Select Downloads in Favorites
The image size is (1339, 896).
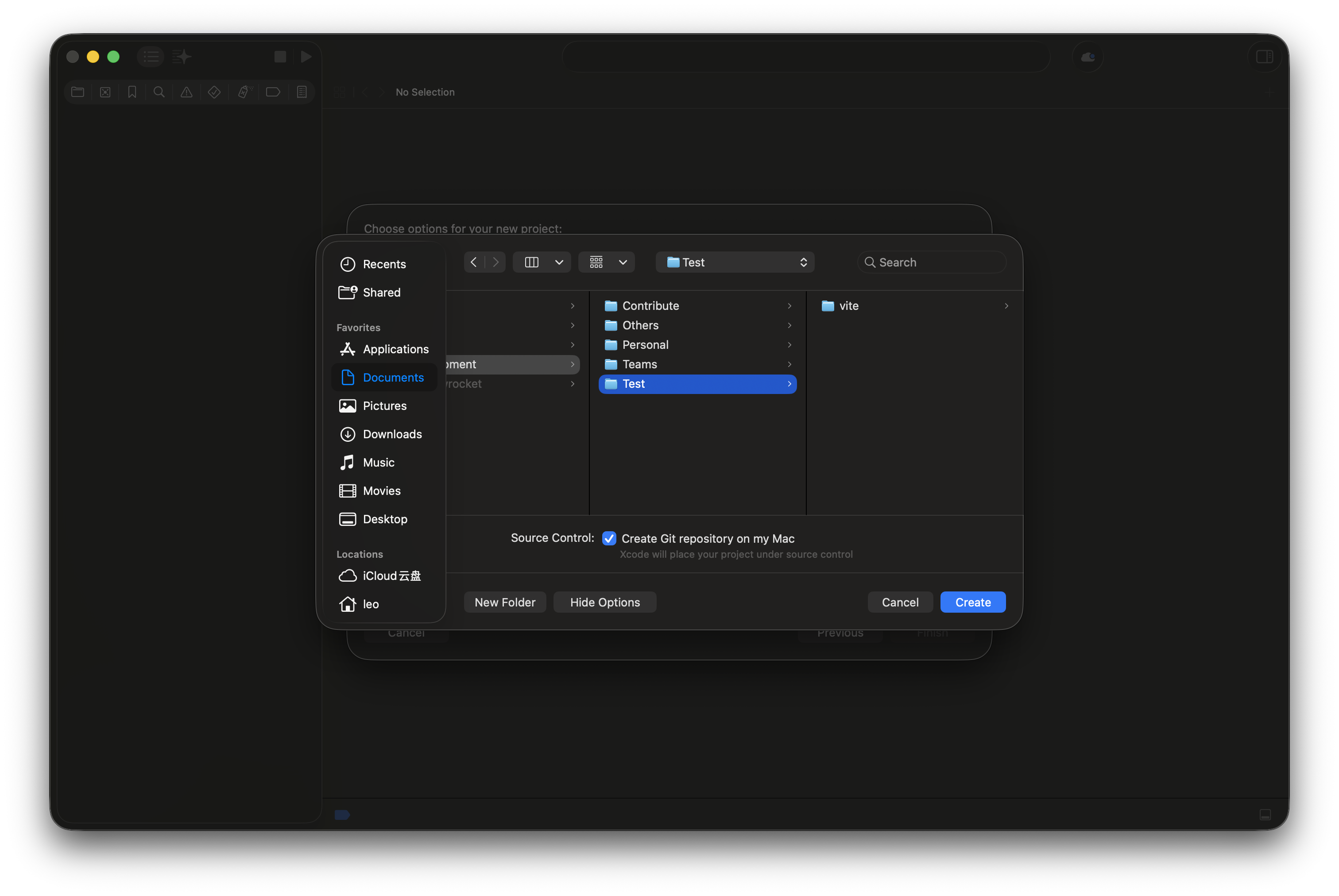(384, 434)
